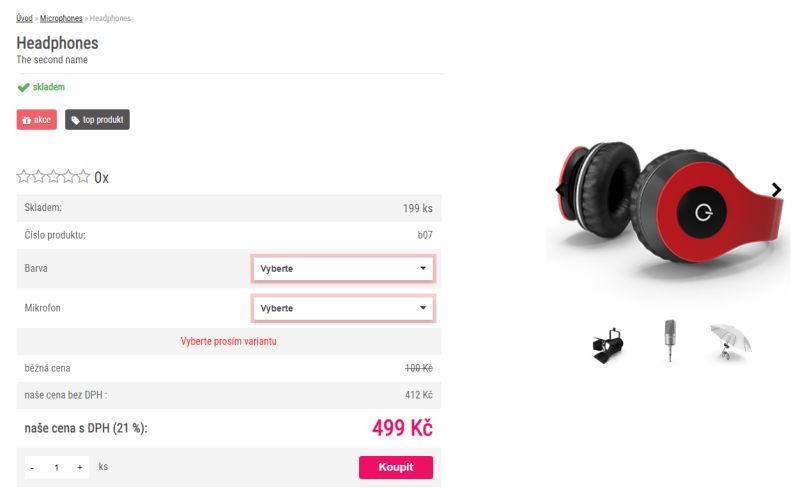Click the green 'skladem' availability checkmark
The image size is (800, 488).
coord(23,87)
